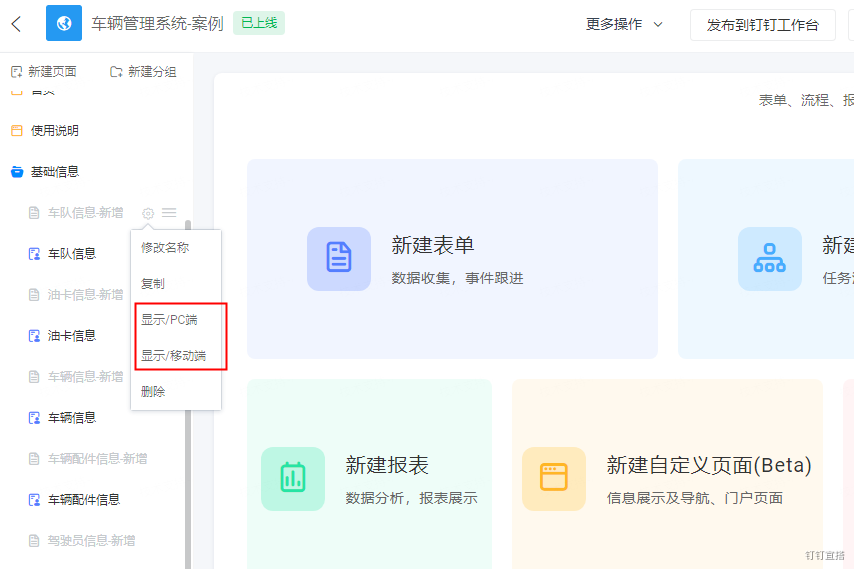Click the 车辆配件信息 data page icon

tap(34, 500)
